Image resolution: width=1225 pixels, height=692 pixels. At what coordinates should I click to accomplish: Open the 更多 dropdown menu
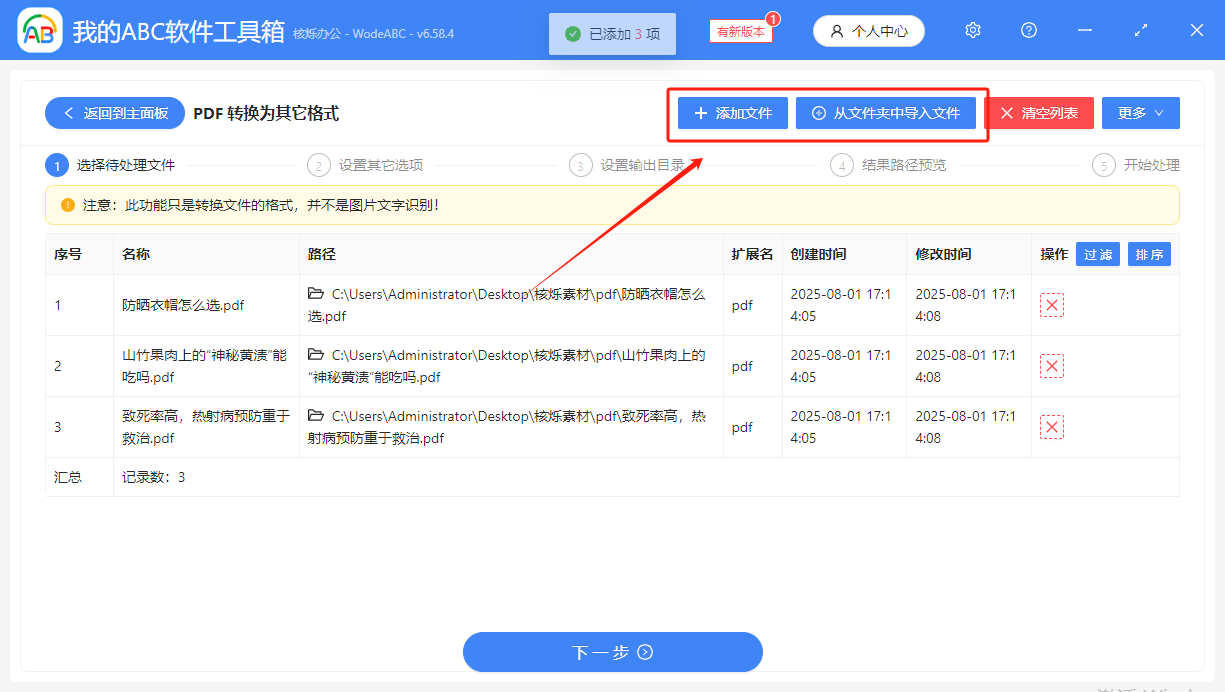tap(1140, 112)
